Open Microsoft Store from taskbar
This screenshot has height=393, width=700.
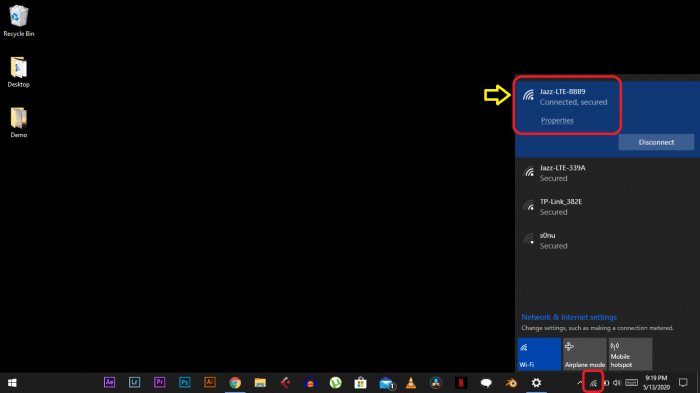point(360,383)
